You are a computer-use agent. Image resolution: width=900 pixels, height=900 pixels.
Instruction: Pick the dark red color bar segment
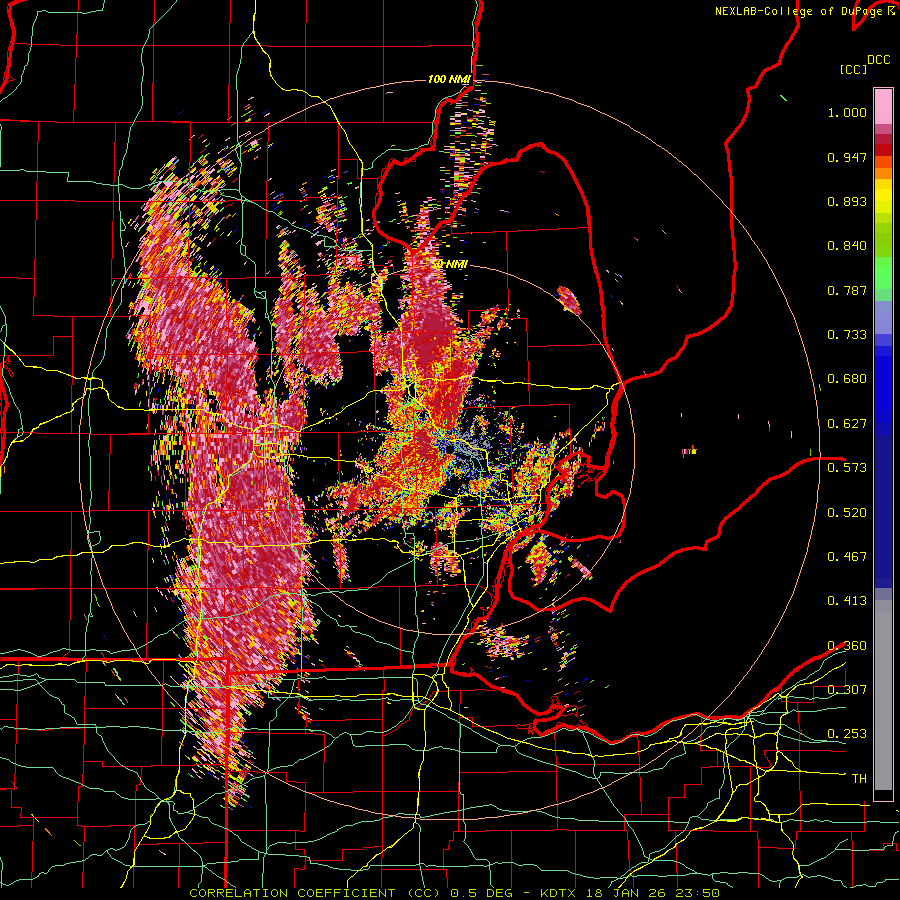pos(883,149)
